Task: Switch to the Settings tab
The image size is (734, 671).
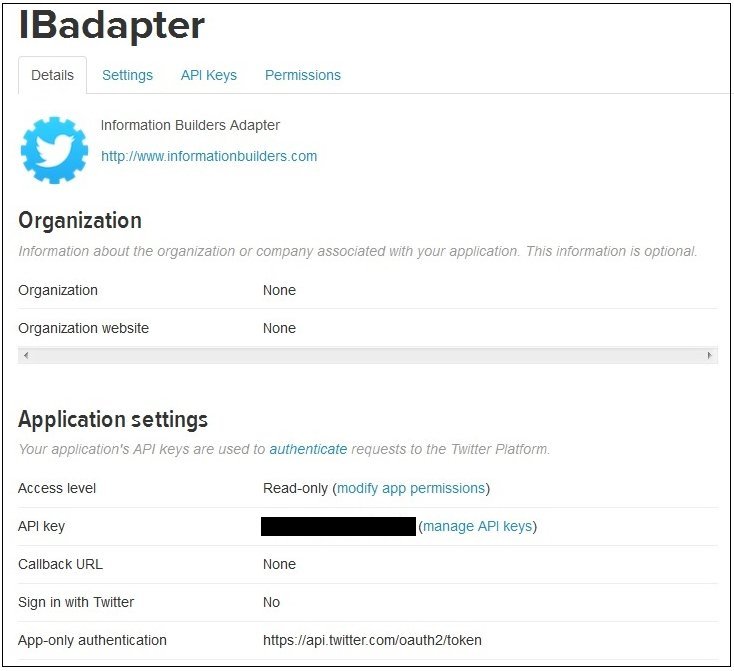Action: click(127, 75)
